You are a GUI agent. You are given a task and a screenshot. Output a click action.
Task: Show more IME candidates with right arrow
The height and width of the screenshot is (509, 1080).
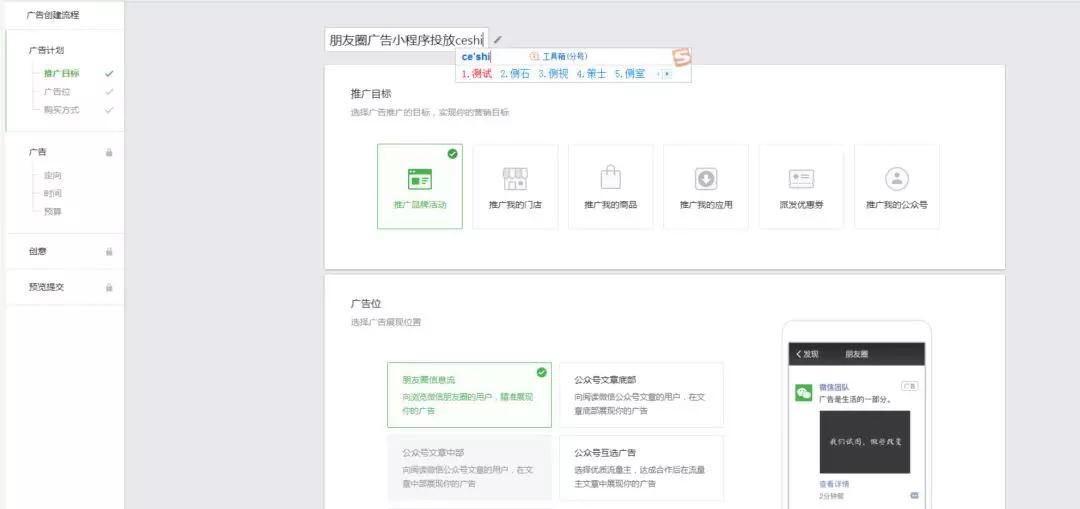(667, 74)
